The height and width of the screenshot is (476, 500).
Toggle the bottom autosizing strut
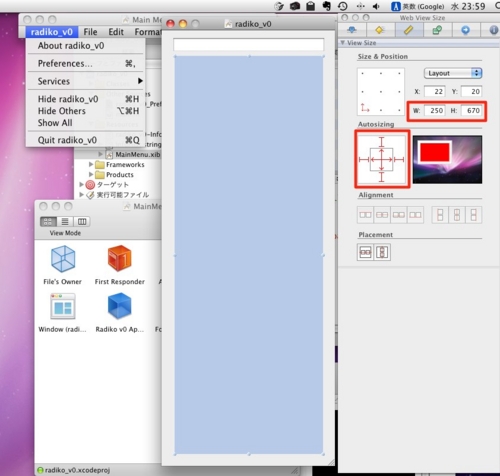382,177
